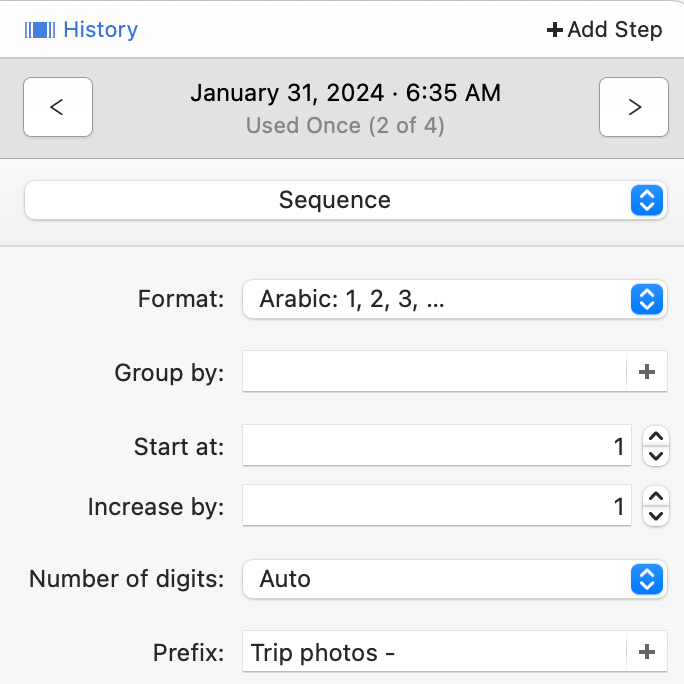Go to next history entry
684x684 pixels.
click(634, 107)
